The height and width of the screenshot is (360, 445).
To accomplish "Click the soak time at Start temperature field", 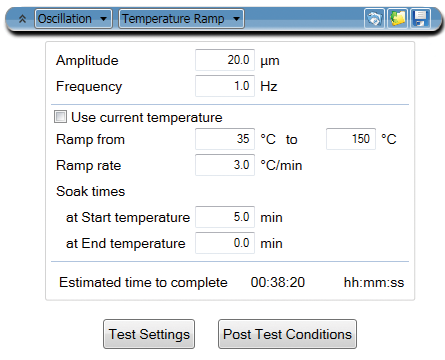I will pos(225,217).
